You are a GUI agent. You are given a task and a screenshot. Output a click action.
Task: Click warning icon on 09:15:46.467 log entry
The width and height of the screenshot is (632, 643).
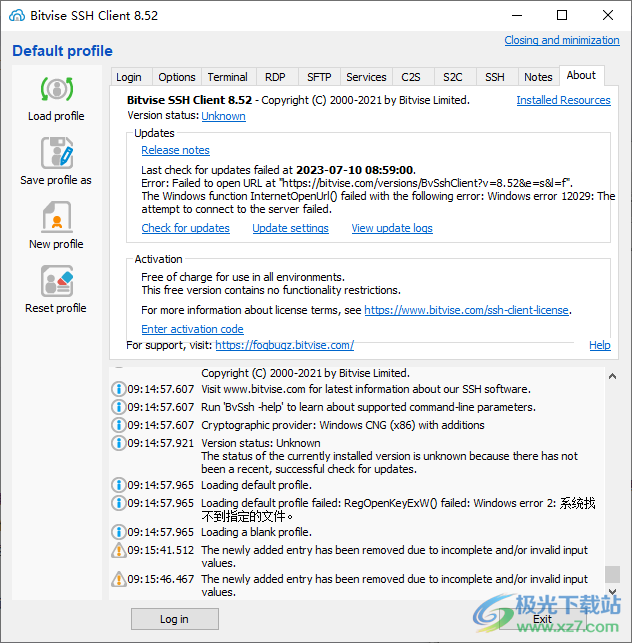tap(119, 579)
